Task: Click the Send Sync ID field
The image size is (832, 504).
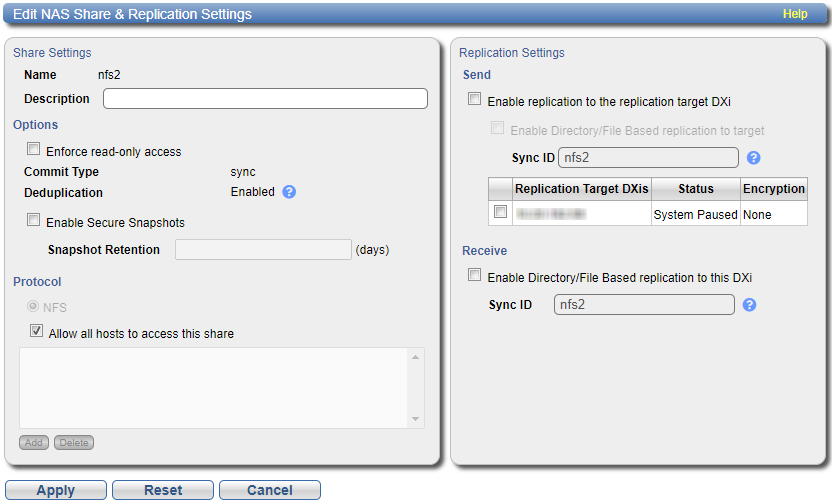Action: pos(648,158)
